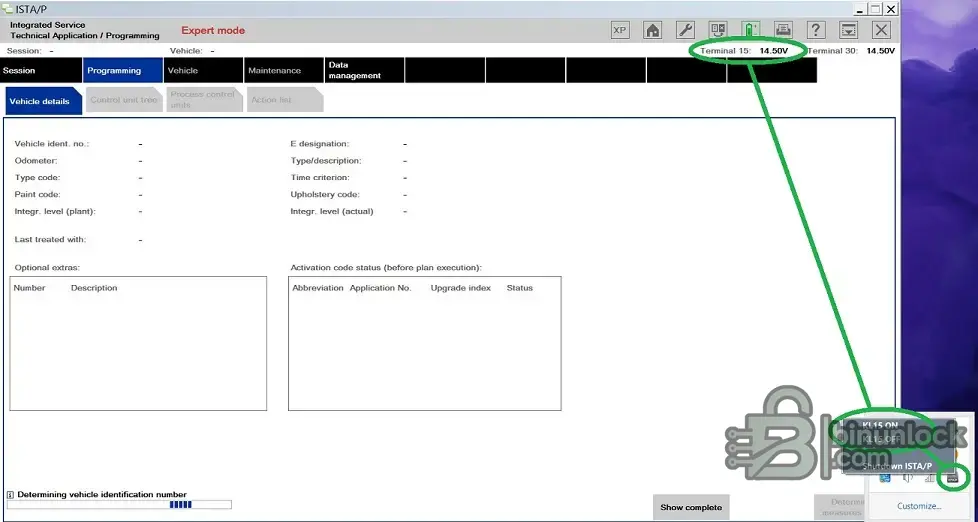Click the E designation label
The image size is (978, 522).
click(x=319, y=144)
